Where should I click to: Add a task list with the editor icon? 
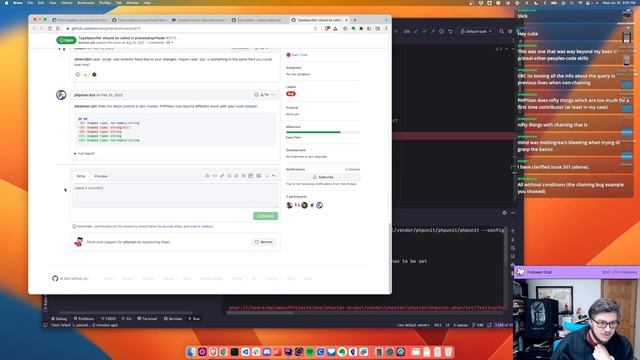[x=244, y=176]
